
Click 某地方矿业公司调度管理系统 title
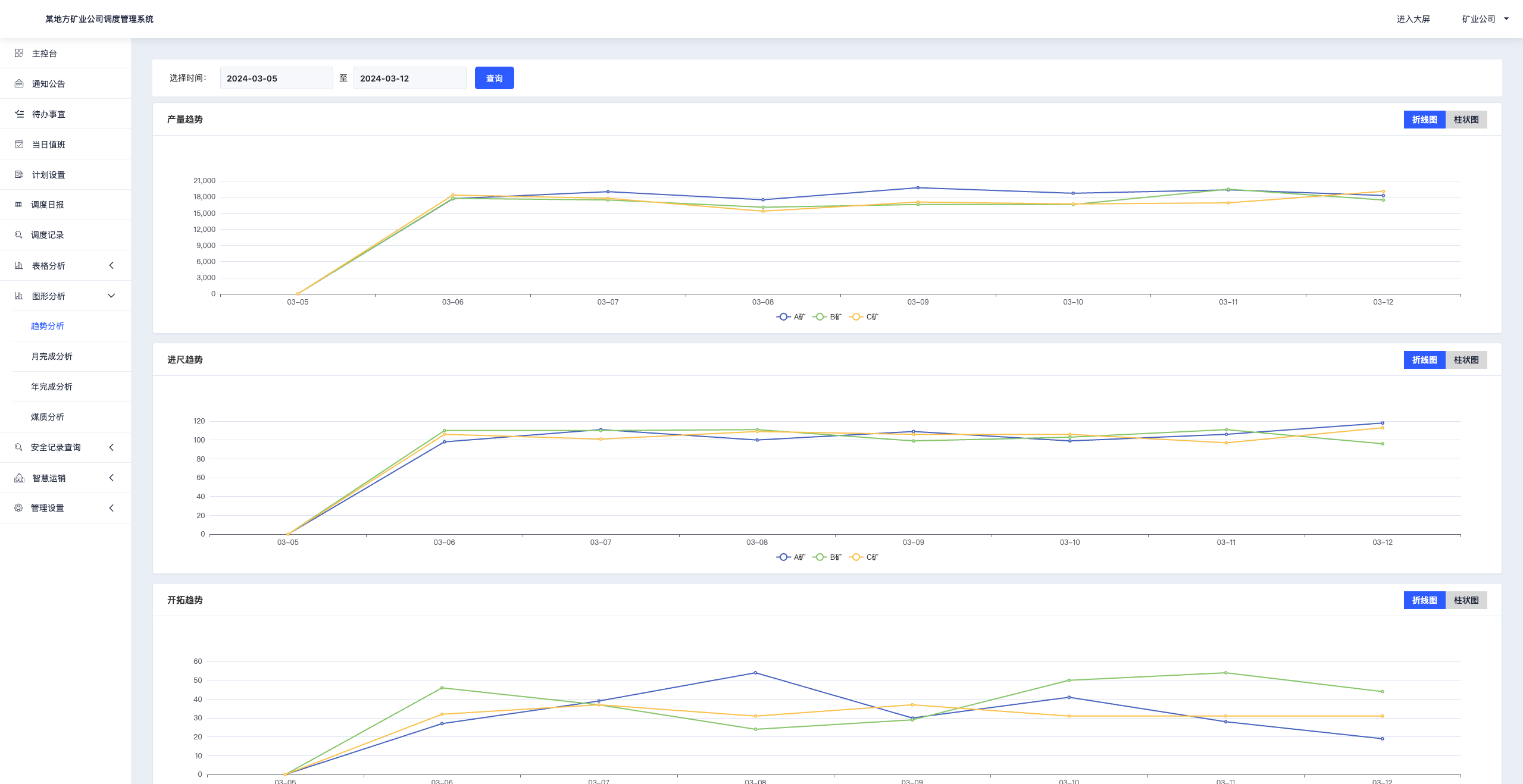(99, 19)
